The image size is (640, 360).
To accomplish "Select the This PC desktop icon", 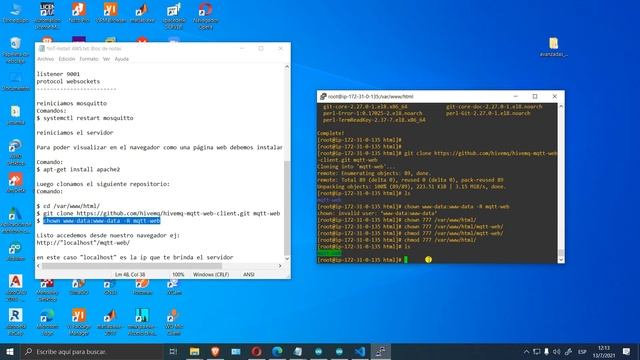I will (x=16, y=13).
